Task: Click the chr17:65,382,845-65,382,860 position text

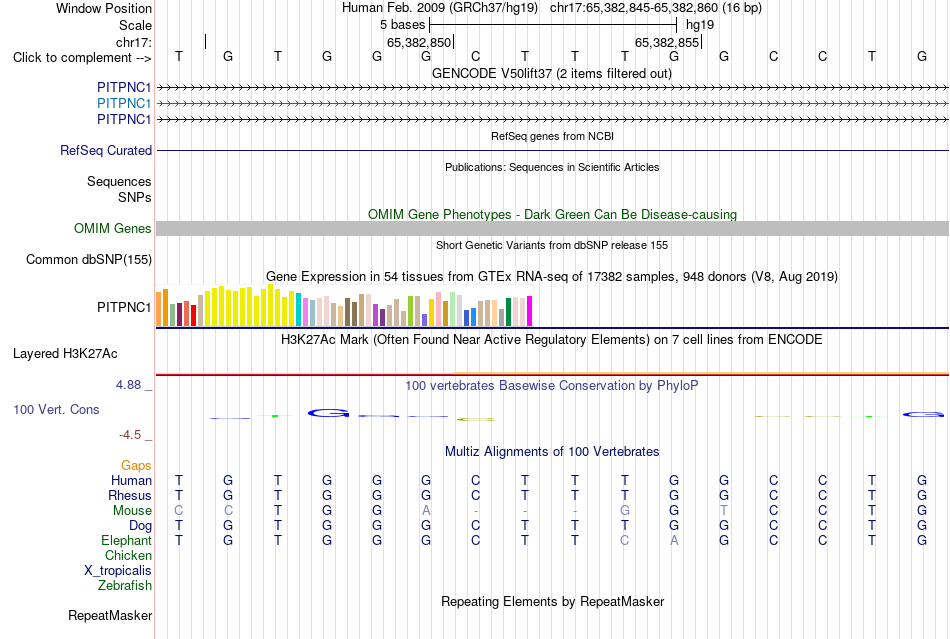Action: click(656, 8)
